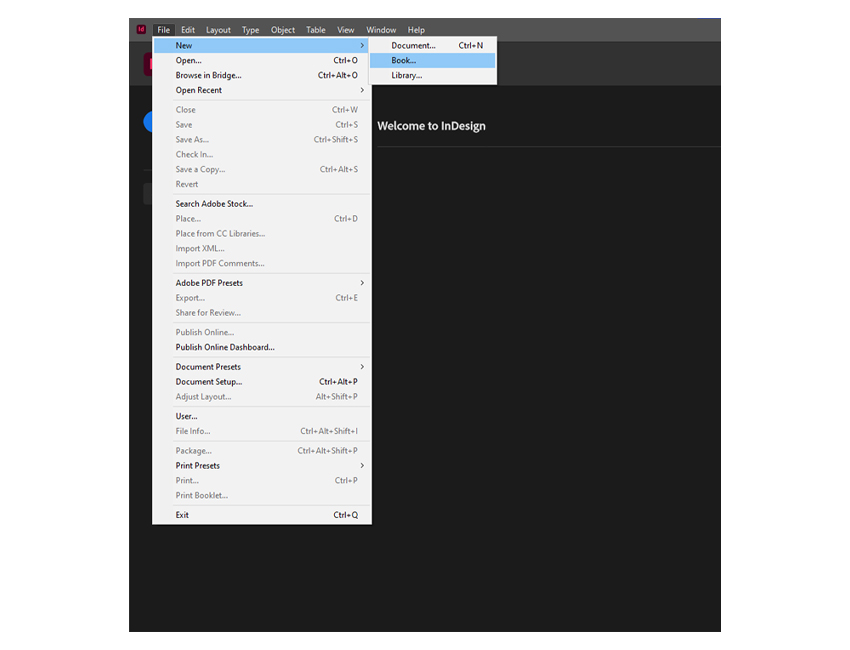Click the Import XML... entry
This screenshot has width=850, height=650.
point(262,248)
